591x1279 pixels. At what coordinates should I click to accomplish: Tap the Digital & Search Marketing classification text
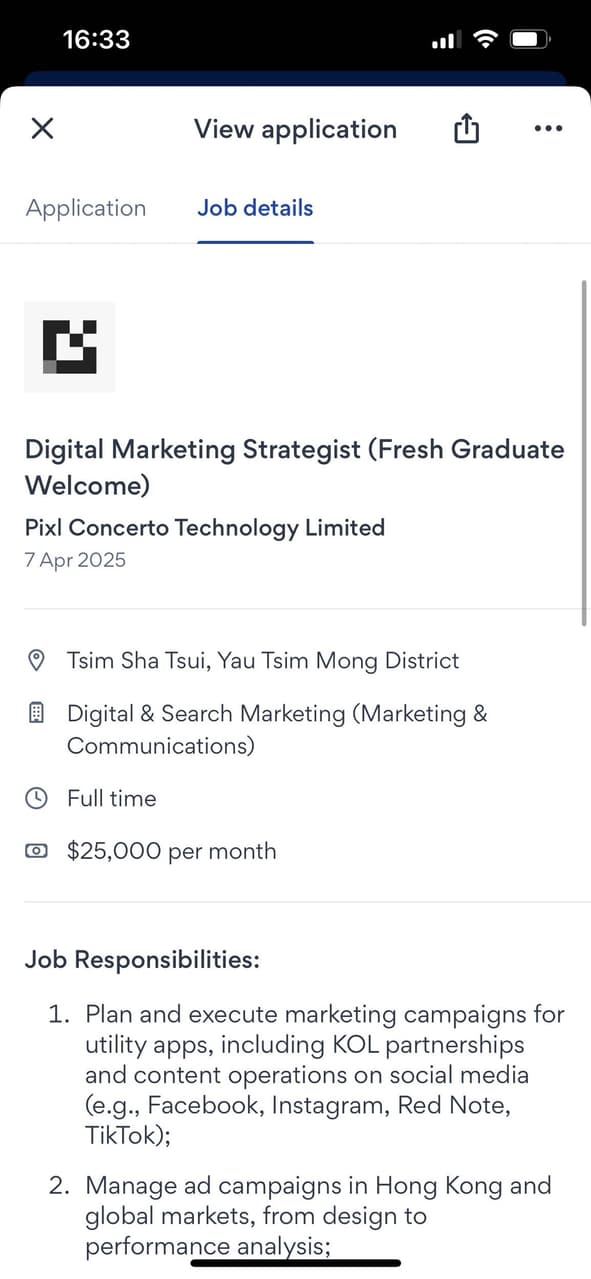277,725
